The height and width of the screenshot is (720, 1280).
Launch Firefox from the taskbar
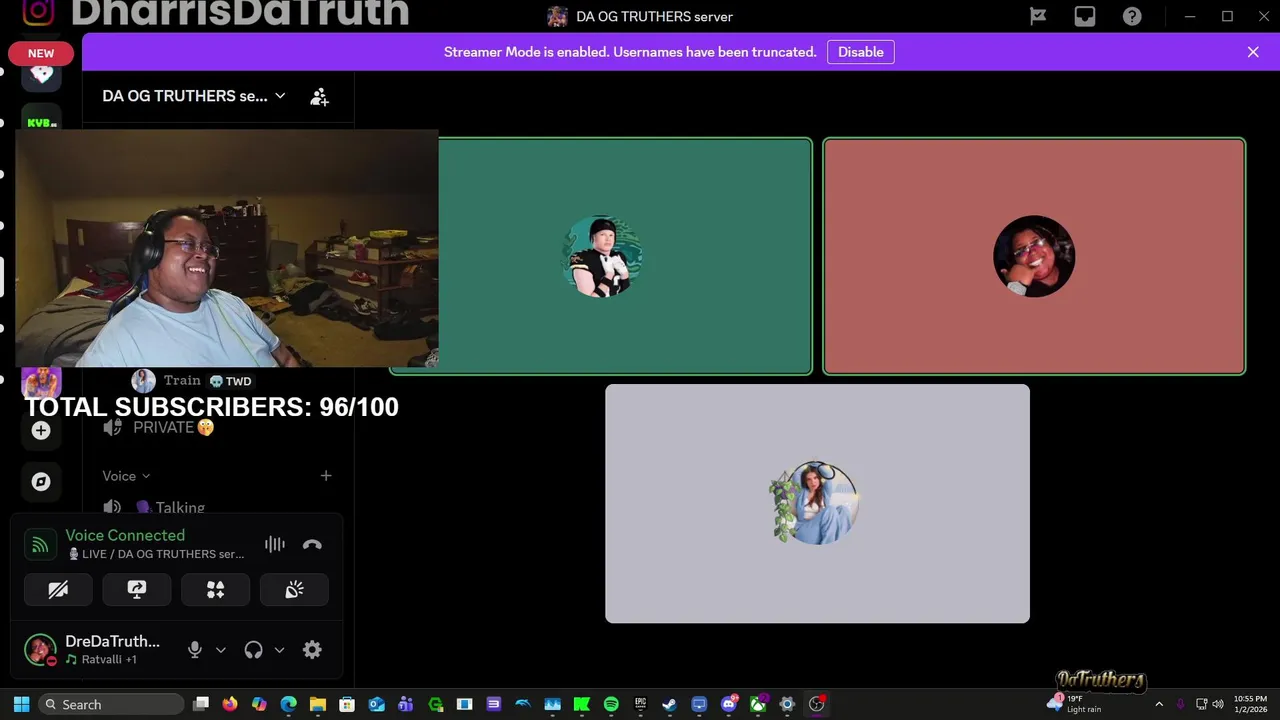(x=230, y=704)
